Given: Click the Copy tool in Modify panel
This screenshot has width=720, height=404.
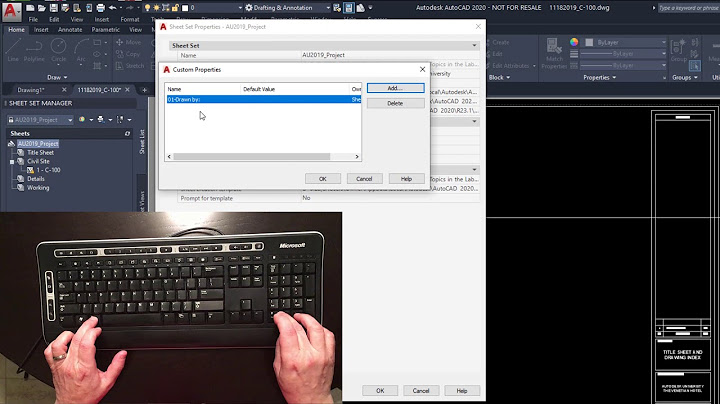Looking at the screenshot, I should (x=128, y=54).
